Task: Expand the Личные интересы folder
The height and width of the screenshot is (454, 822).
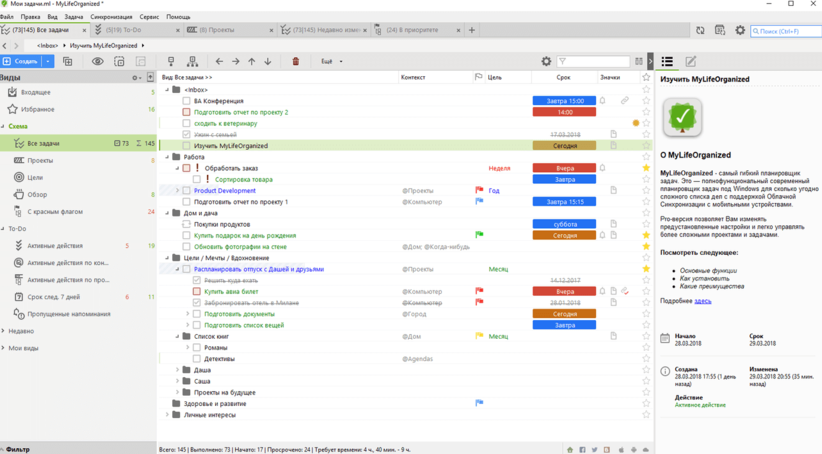Action: point(168,415)
